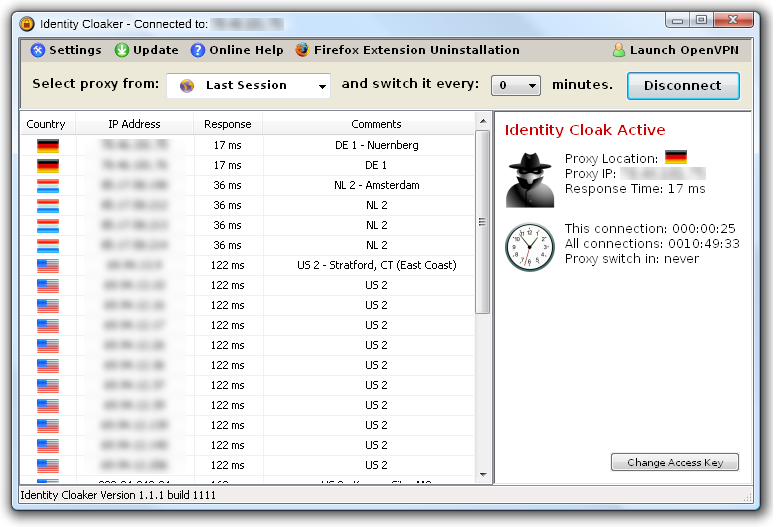
Task: Maximize the Identity Cloaker window
Action: pos(702,20)
